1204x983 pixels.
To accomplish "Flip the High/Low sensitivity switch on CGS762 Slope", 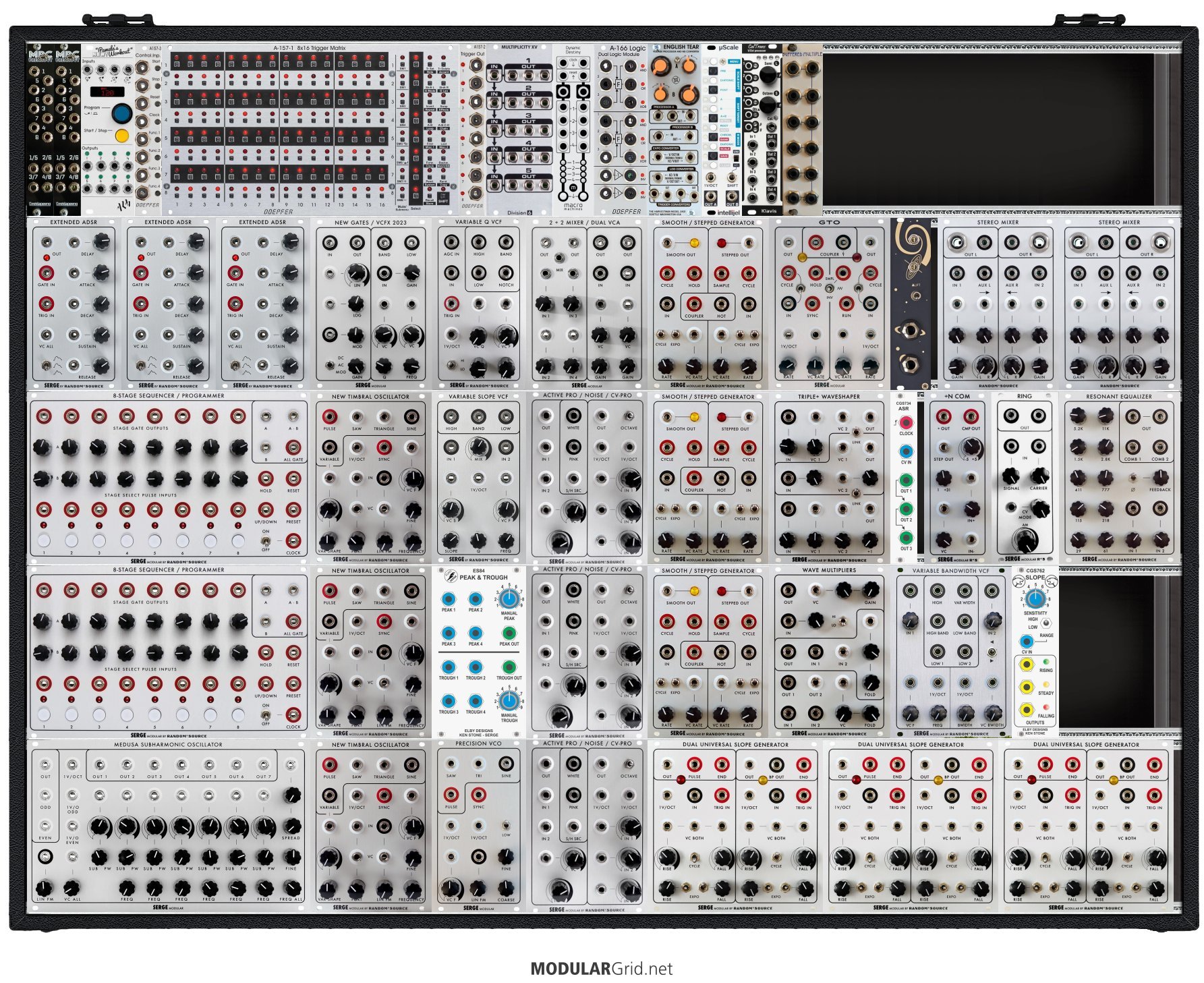I will point(1045,623).
